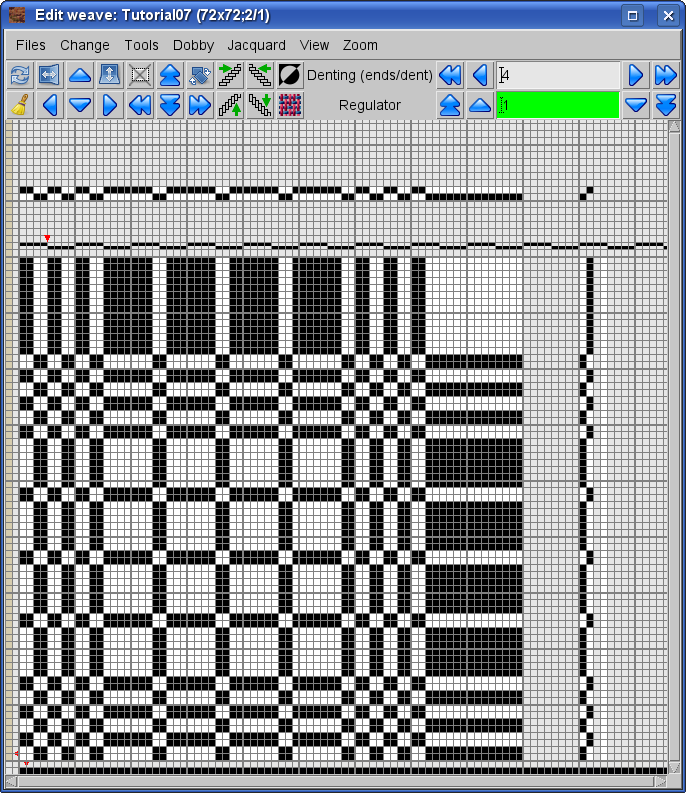
Task: Click the horizontal scrollbar right arrow
Action: 661,781
